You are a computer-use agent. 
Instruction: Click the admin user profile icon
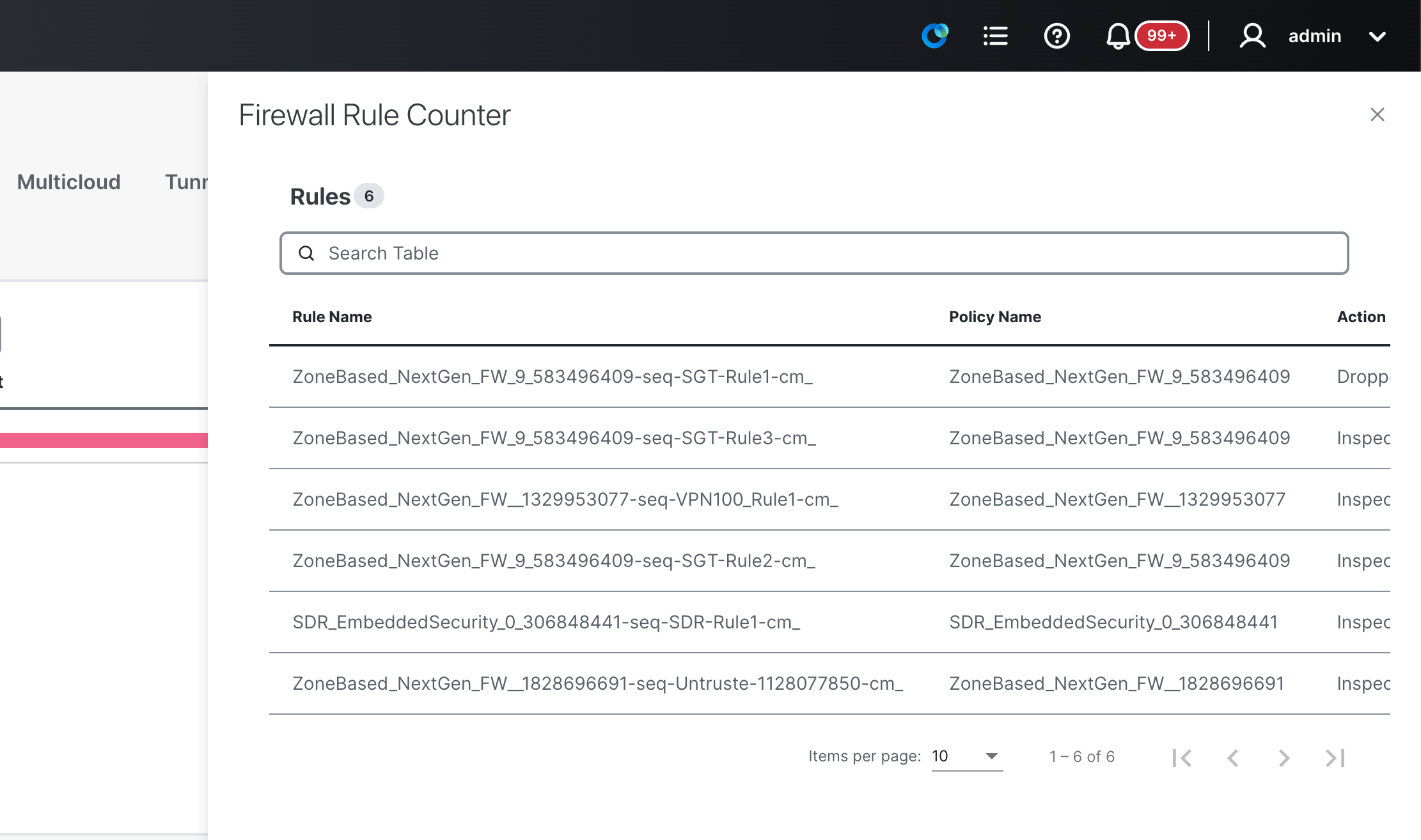[1252, 36]
